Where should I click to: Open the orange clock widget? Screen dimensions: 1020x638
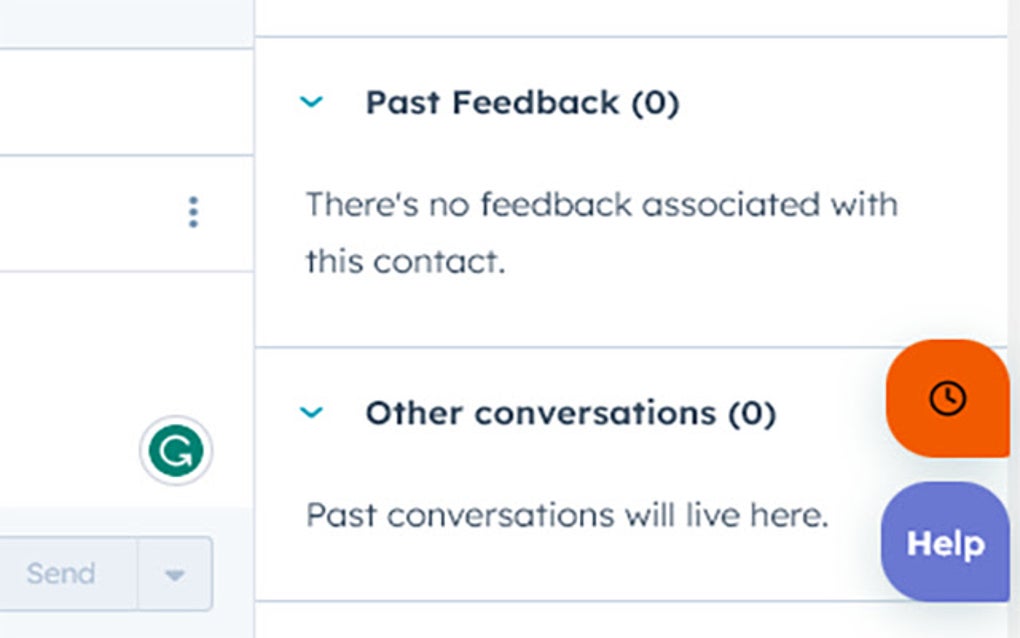pyautogui.click(x=947, y=398)
